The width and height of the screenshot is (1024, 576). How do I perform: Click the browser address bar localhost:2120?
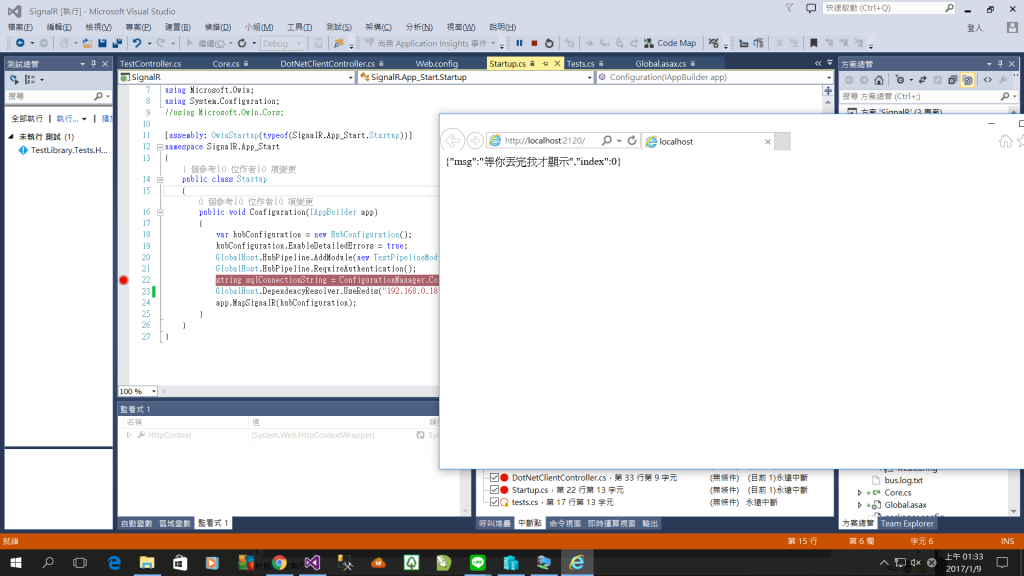(x=544, y=140)
